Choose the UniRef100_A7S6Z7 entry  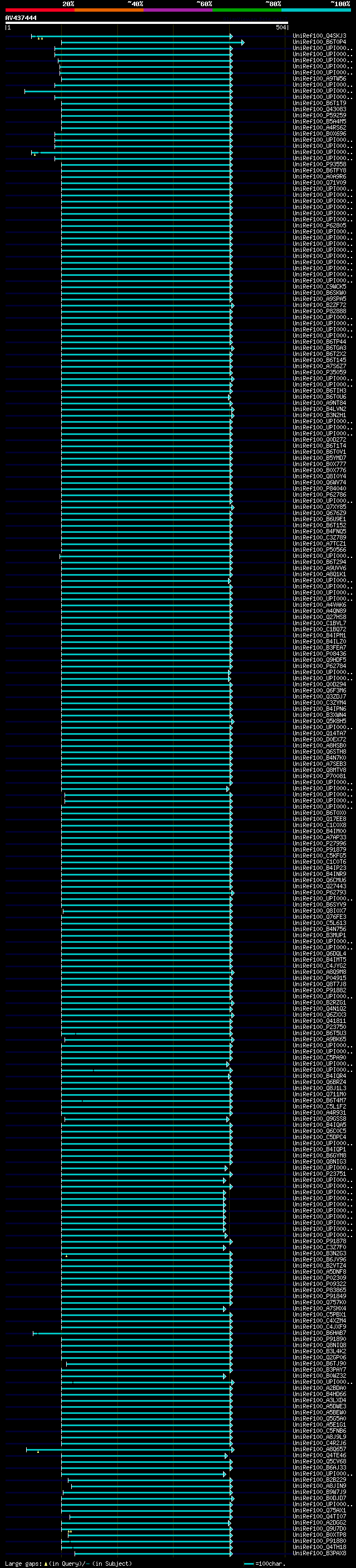(x=319, y=367)
